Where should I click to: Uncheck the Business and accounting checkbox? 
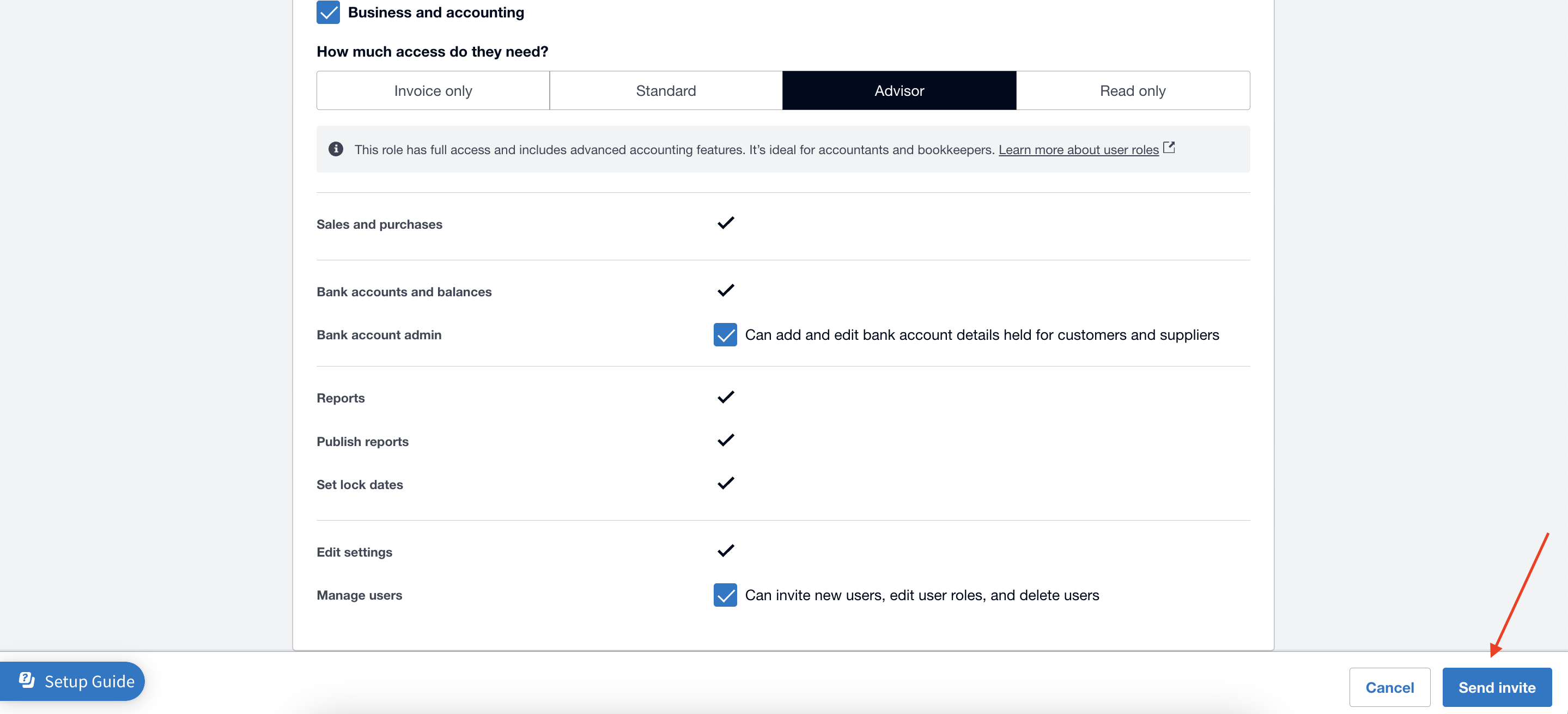pos(328,11)
